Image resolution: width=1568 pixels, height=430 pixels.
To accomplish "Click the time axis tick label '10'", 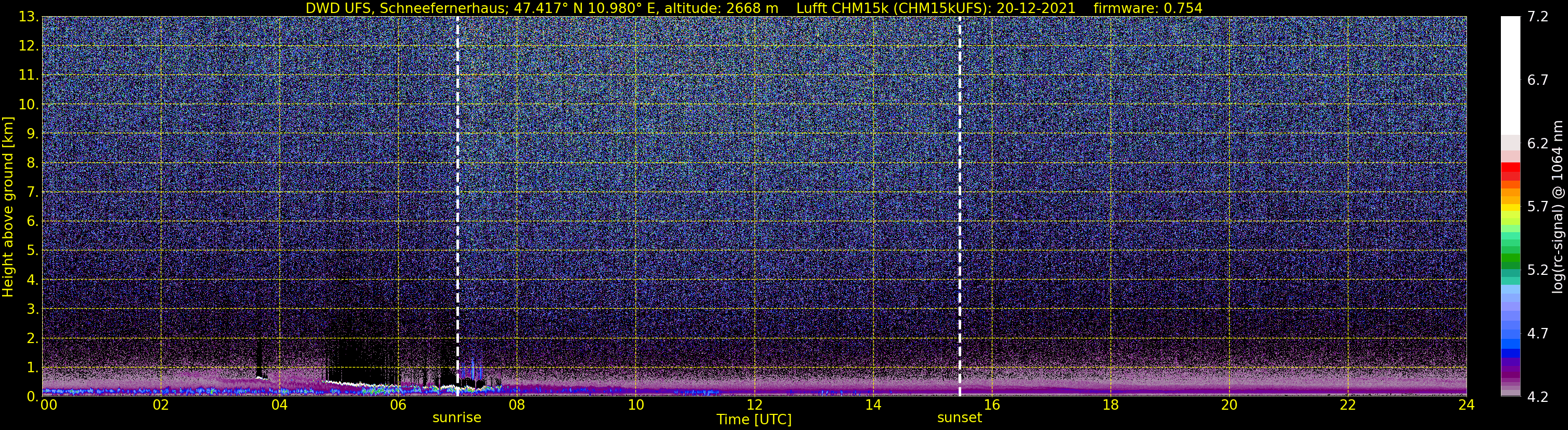I will point(635,405).
